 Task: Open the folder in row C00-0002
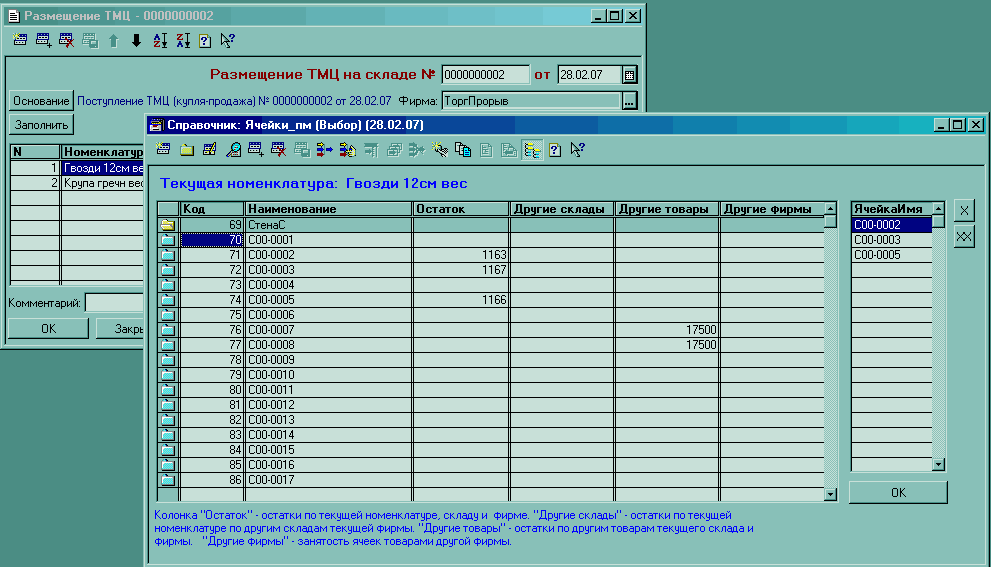168,255
